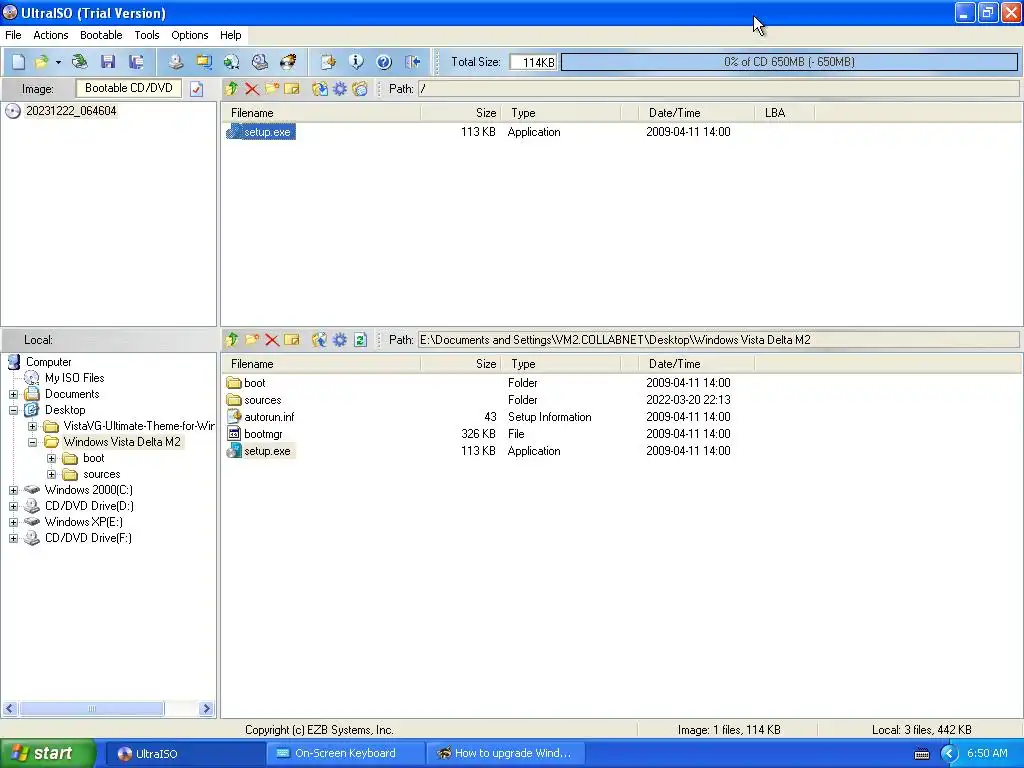Open the Bootable menu
Image resolution: width=1024 pixels, height=768 pixels.
tap(101, 35)
